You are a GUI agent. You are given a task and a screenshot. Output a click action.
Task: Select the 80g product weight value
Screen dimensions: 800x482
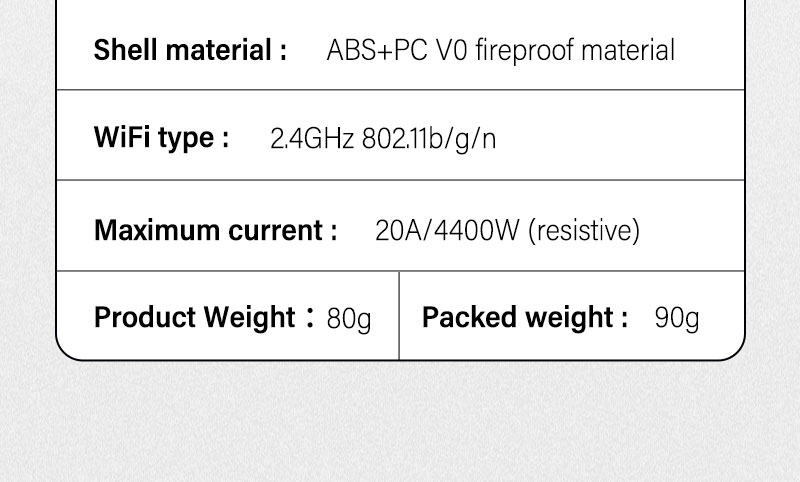tap(349, 319)
